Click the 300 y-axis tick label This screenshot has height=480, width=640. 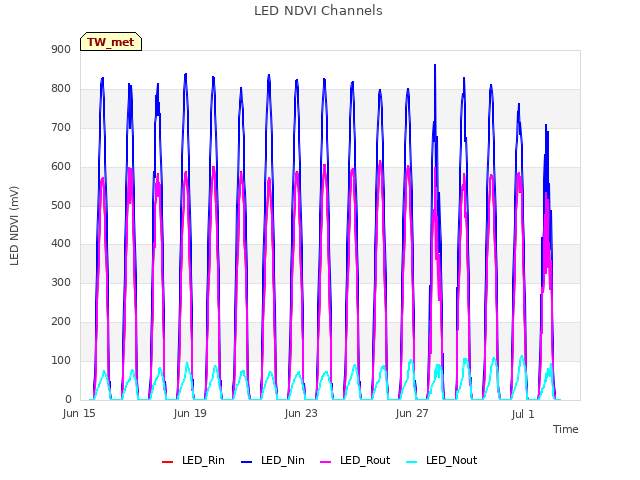(61, 282)
